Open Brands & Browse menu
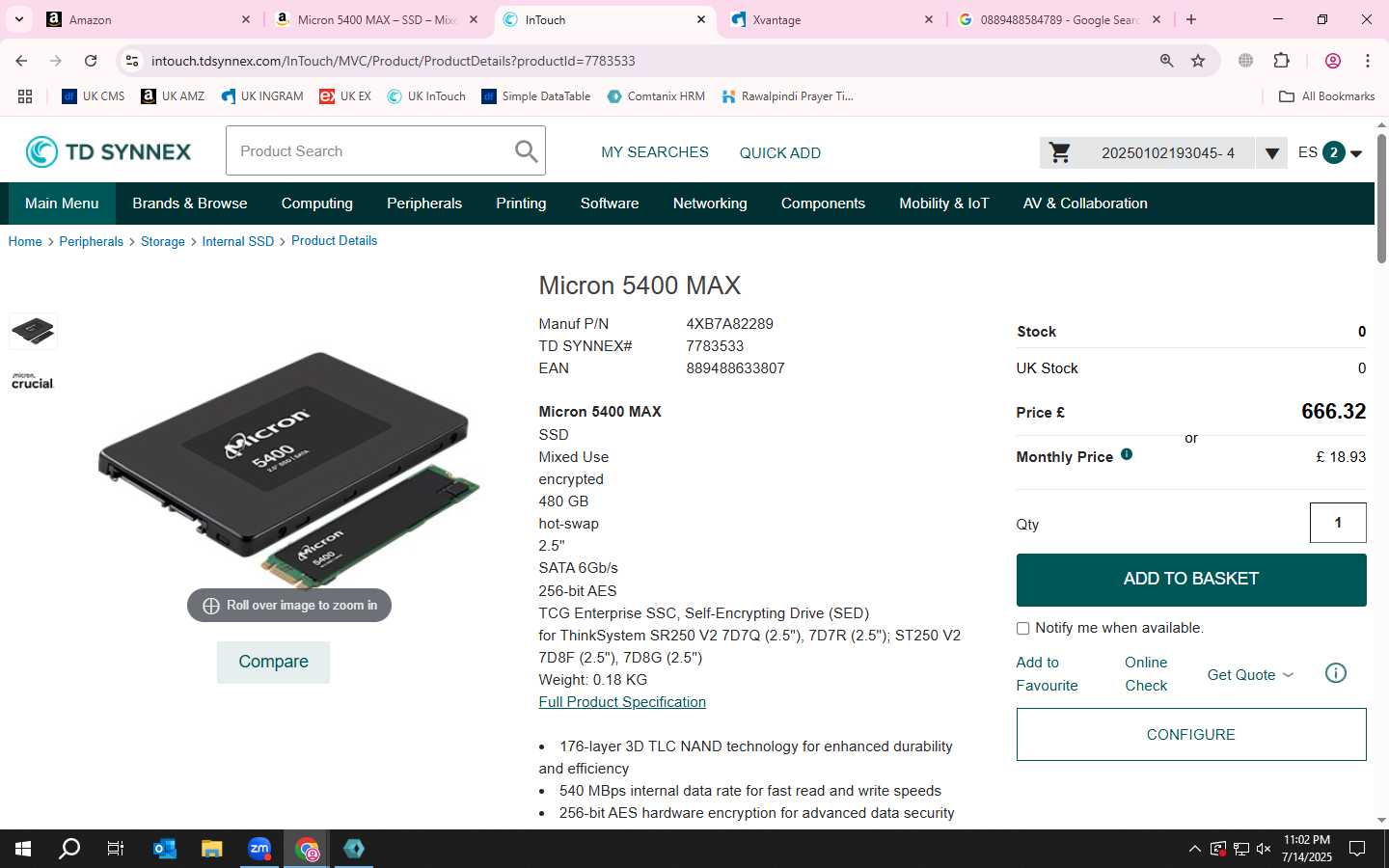 pyautogui.click(x=190, y=203)
